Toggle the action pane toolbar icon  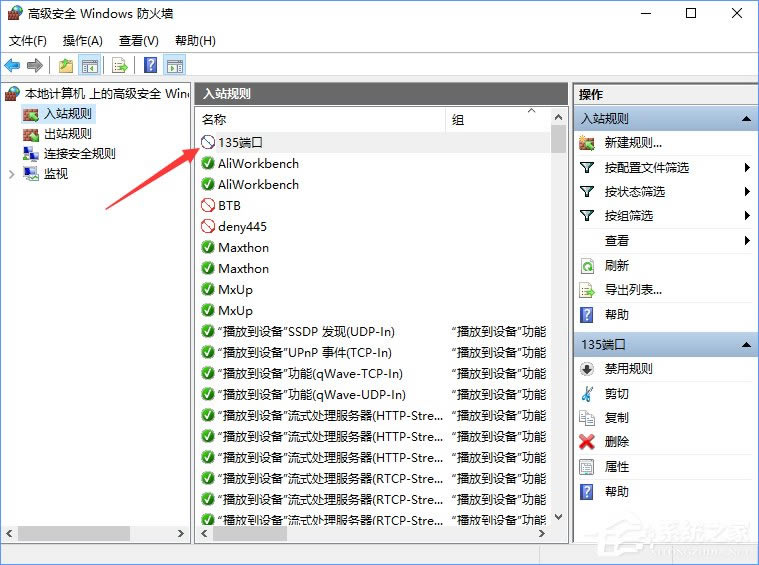(x=175, y=65)
